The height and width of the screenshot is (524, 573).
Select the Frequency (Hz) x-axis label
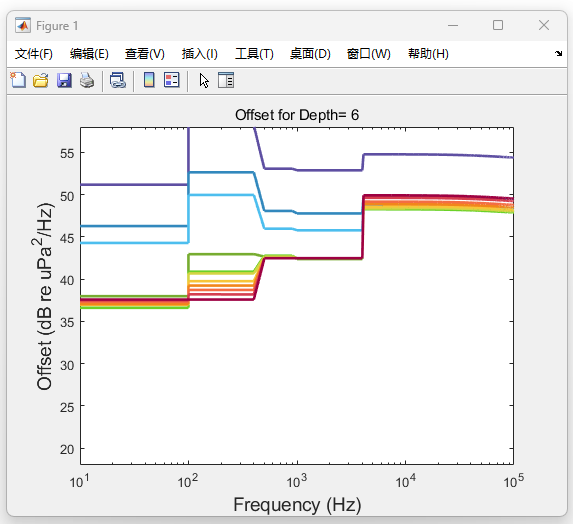(297, 505)
